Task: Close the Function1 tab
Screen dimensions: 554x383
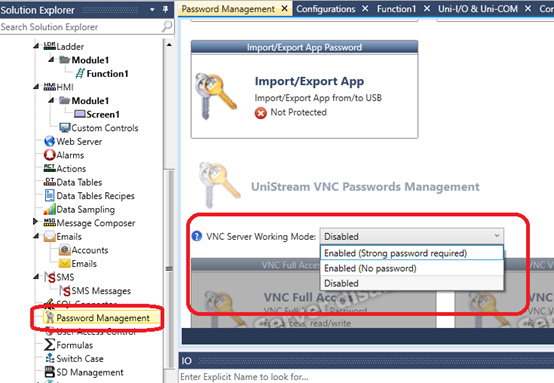Action: click(427, 8)
